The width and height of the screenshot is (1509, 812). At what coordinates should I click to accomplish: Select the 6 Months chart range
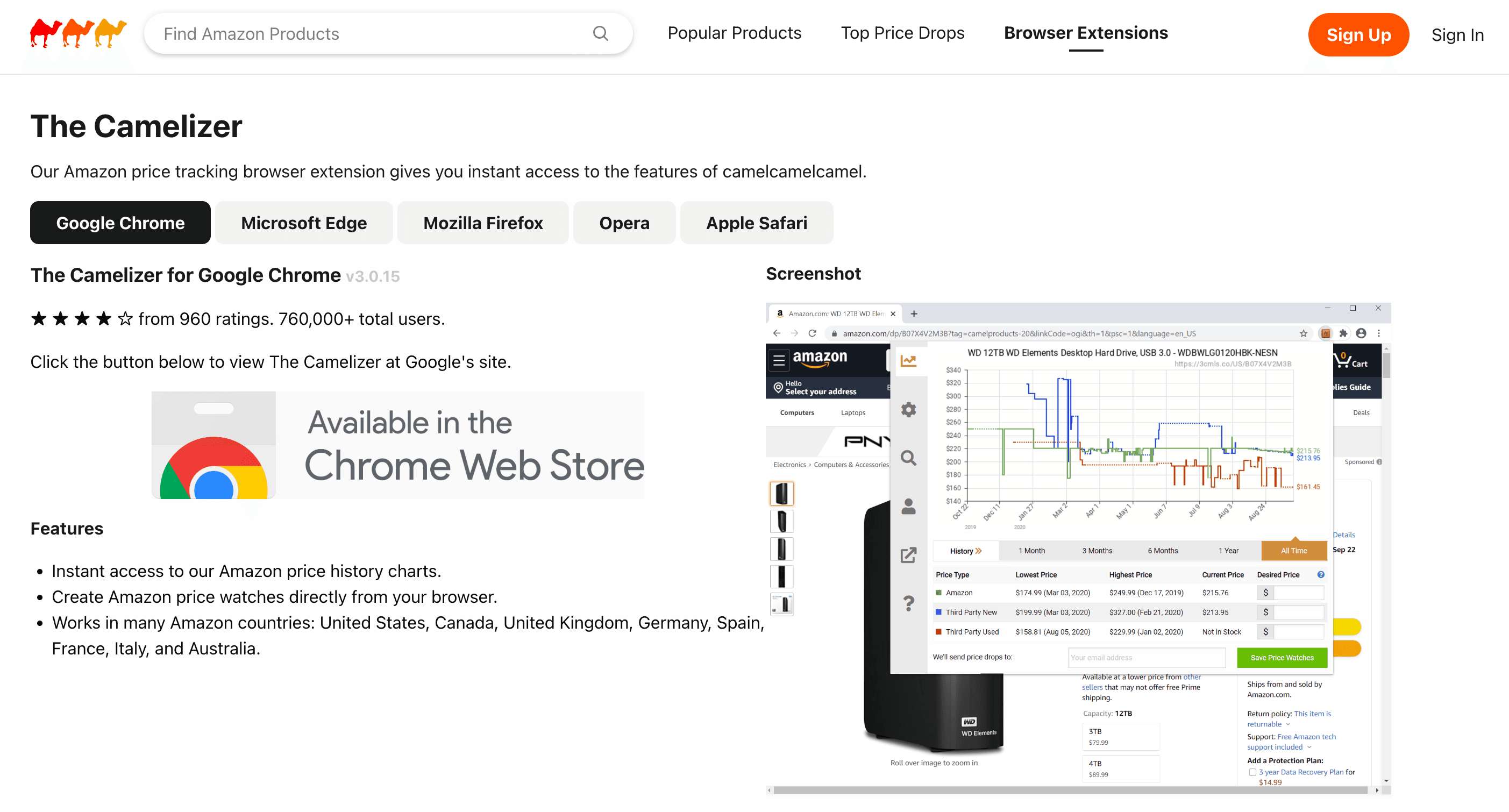click(x=1162, y=551)
